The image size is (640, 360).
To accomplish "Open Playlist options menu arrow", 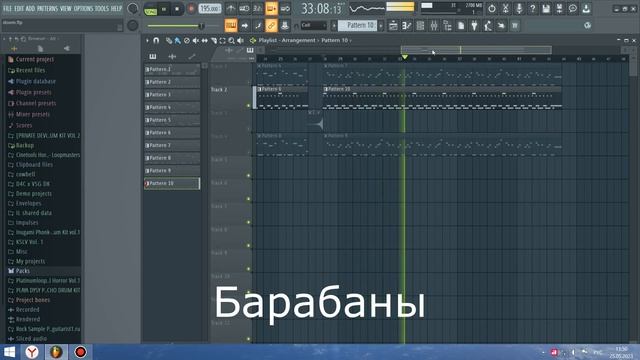I will click(147, 40).
